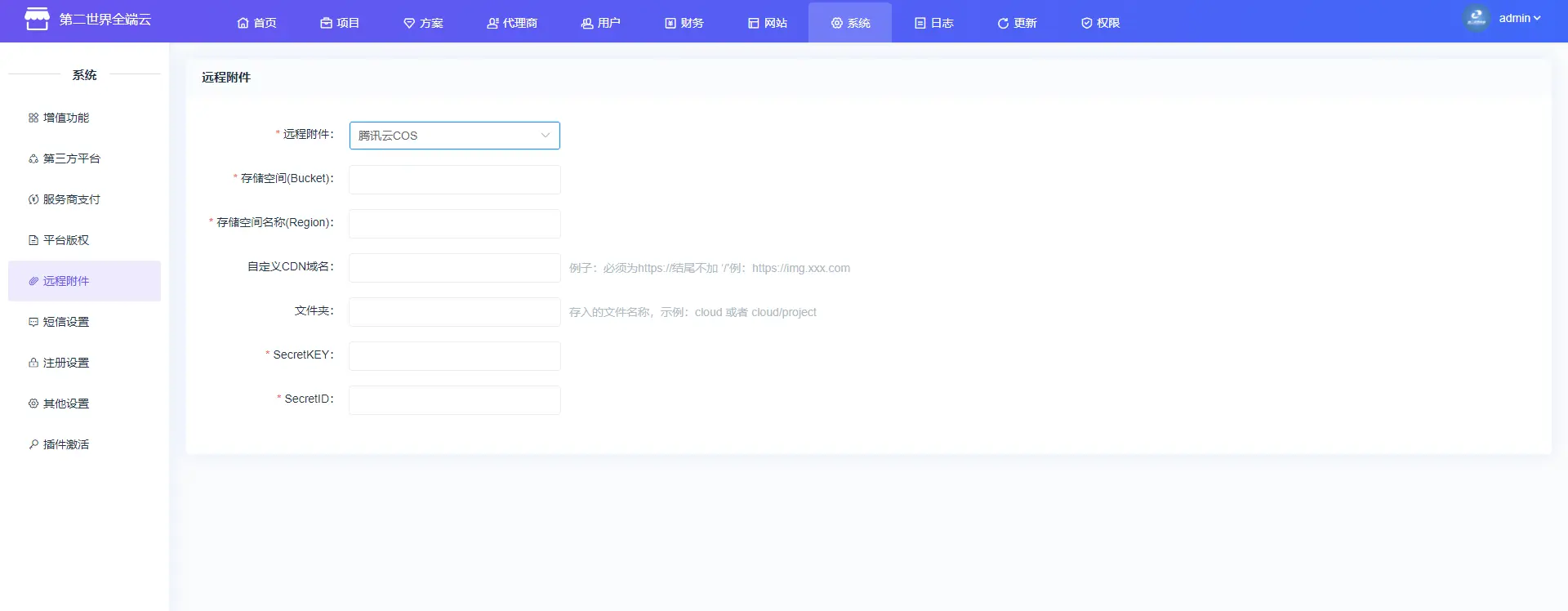This screenshot has width=1568, height=611.
Task: Click the diamond icon next to 方案
Action: [409, 24]
